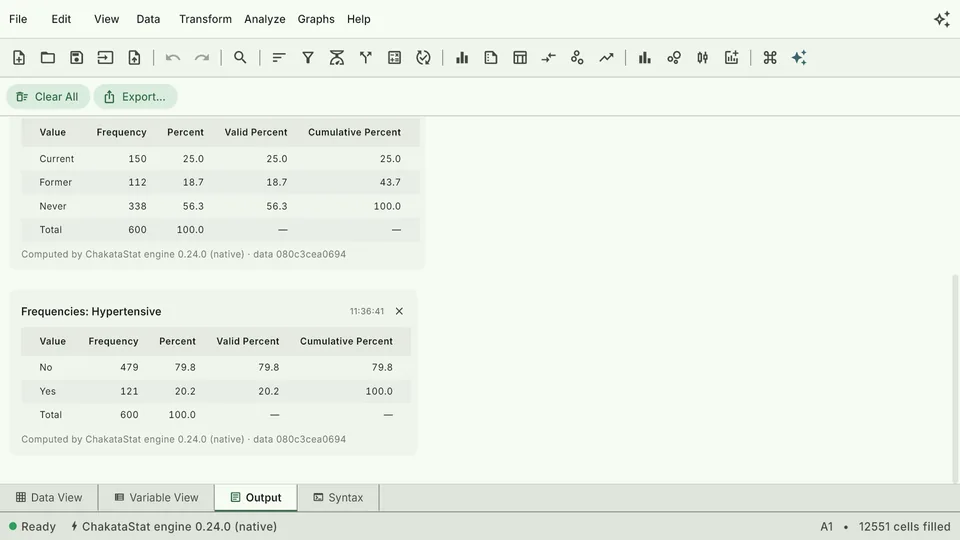This screenshot has height=540, width=960.
Task: Click the bubble scatter plot icon
Action: (673, 58)
